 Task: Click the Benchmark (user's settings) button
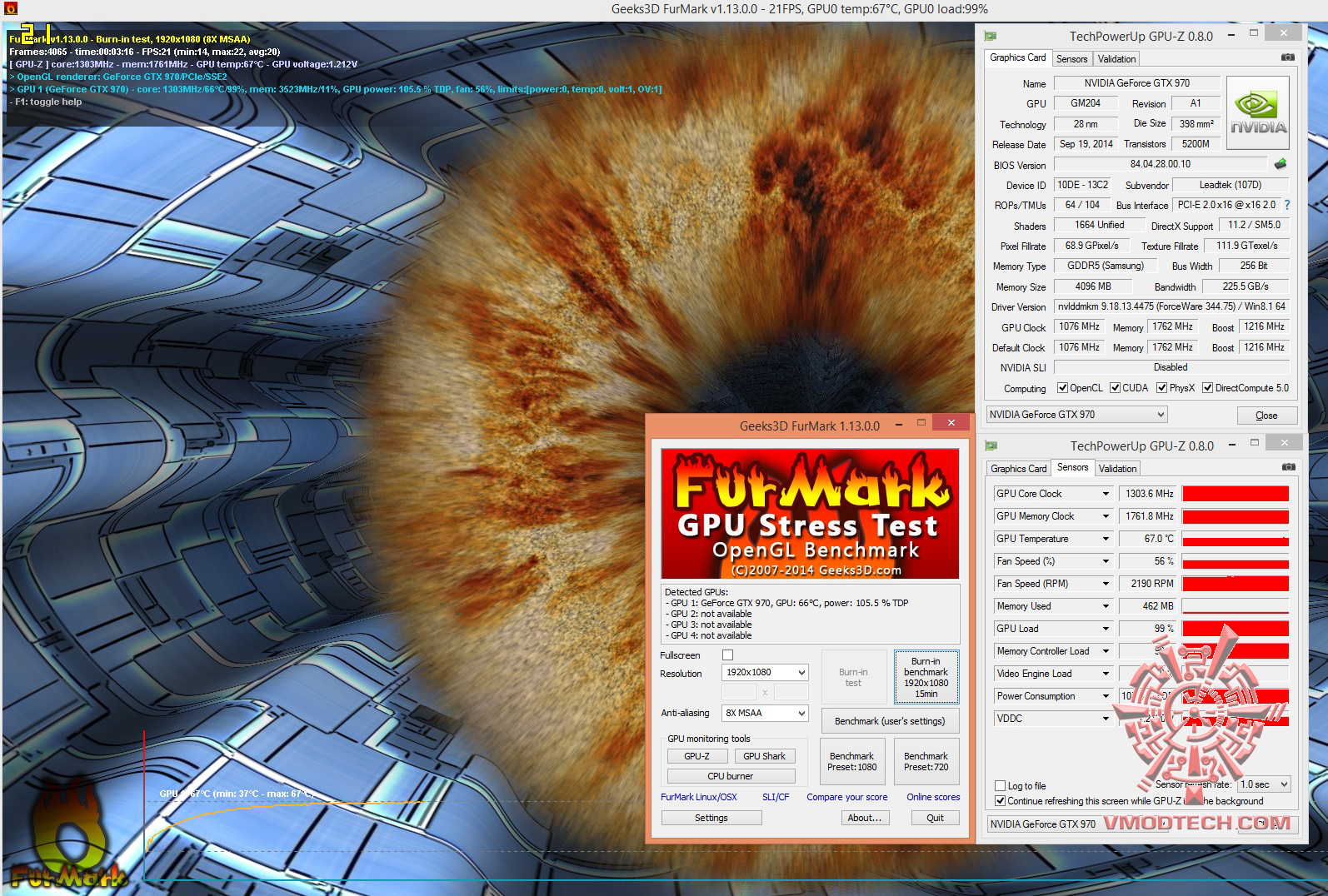click(890, 721)
